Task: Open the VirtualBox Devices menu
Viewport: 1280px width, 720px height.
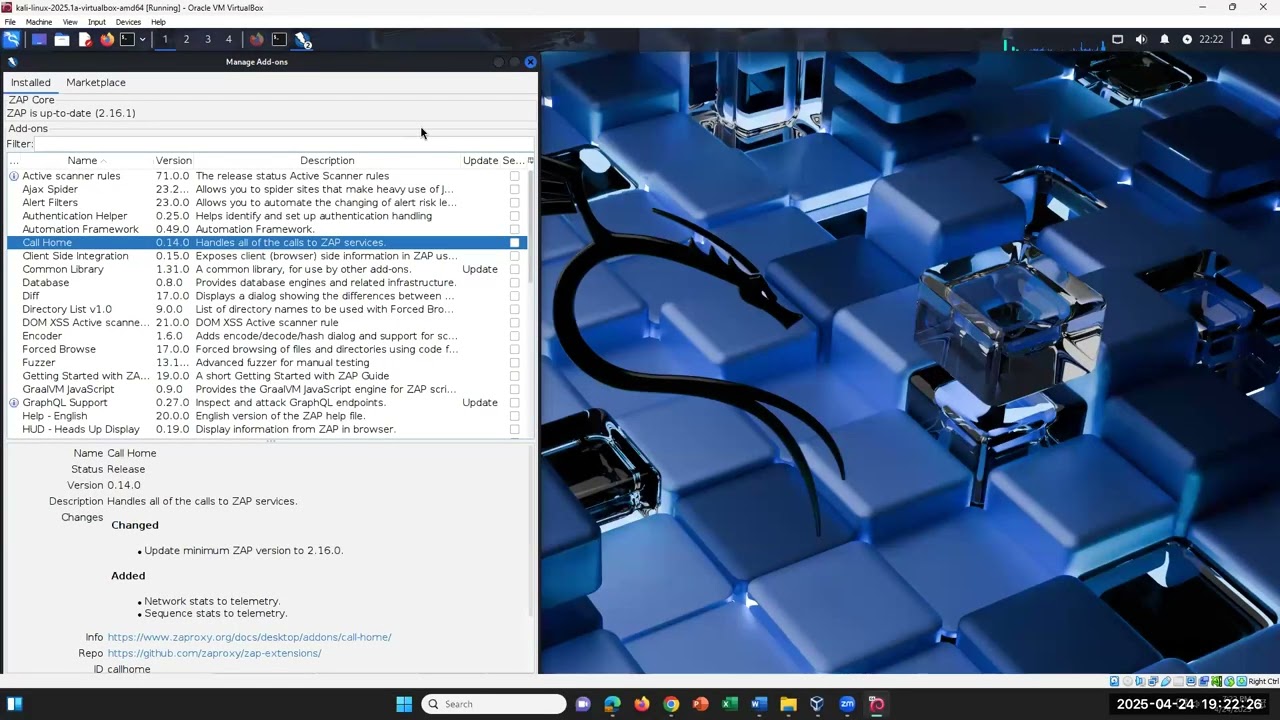Action: tap(128, 22)
